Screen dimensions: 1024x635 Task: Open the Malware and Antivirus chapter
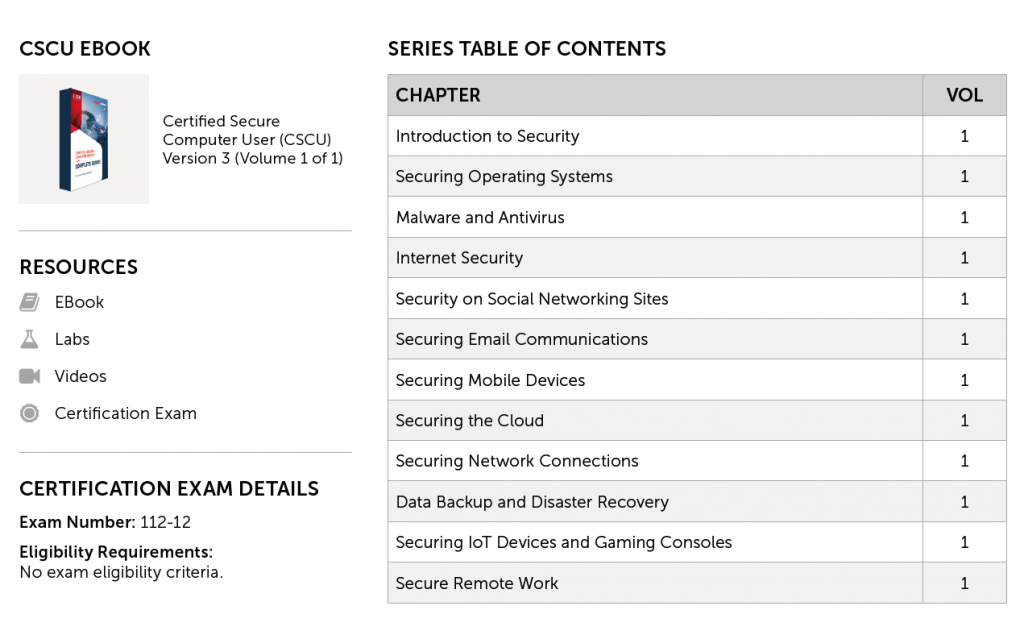[480, 217]
